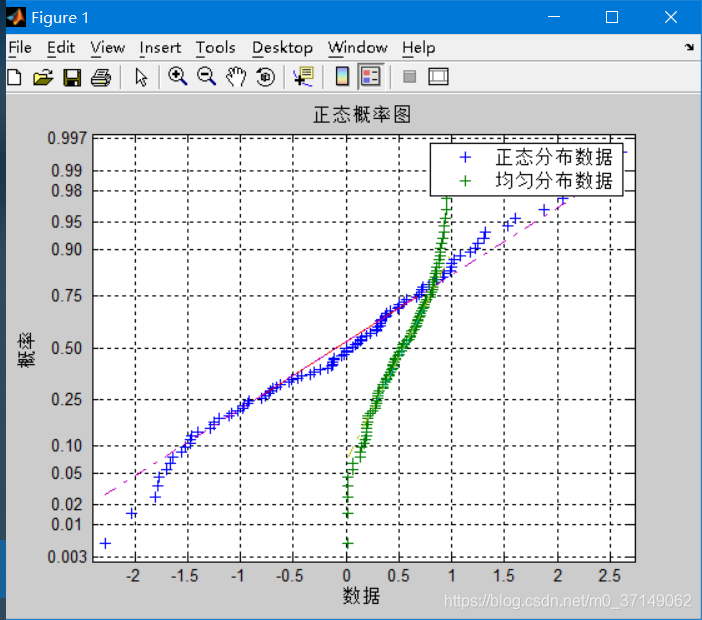
Task: Click the y-axis label 概率
Action: (x=26, y=350)
